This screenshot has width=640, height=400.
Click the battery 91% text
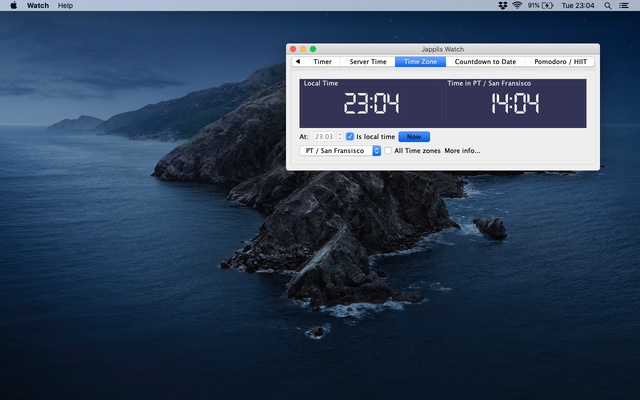point(533,5)
